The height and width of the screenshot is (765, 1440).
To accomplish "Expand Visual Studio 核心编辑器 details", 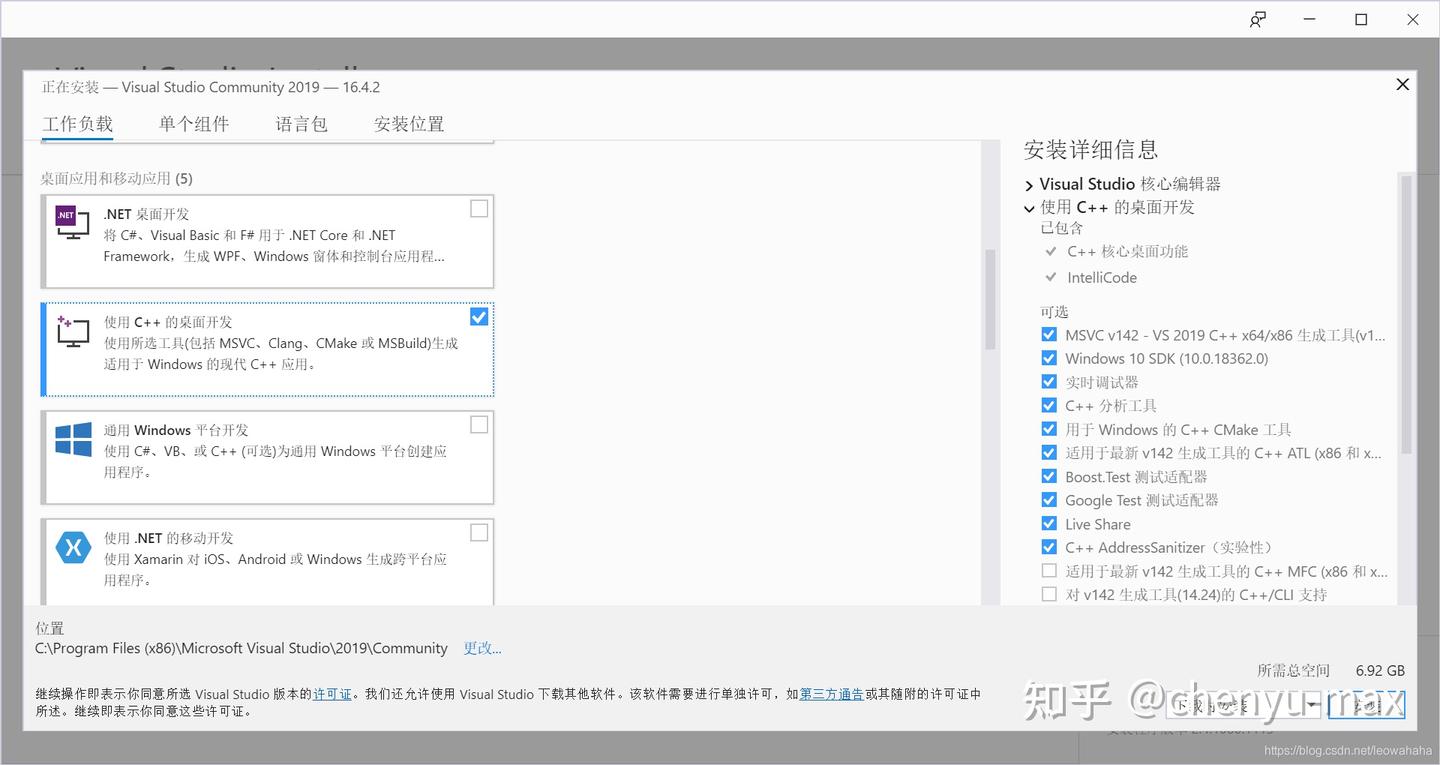I will 1028,184.
